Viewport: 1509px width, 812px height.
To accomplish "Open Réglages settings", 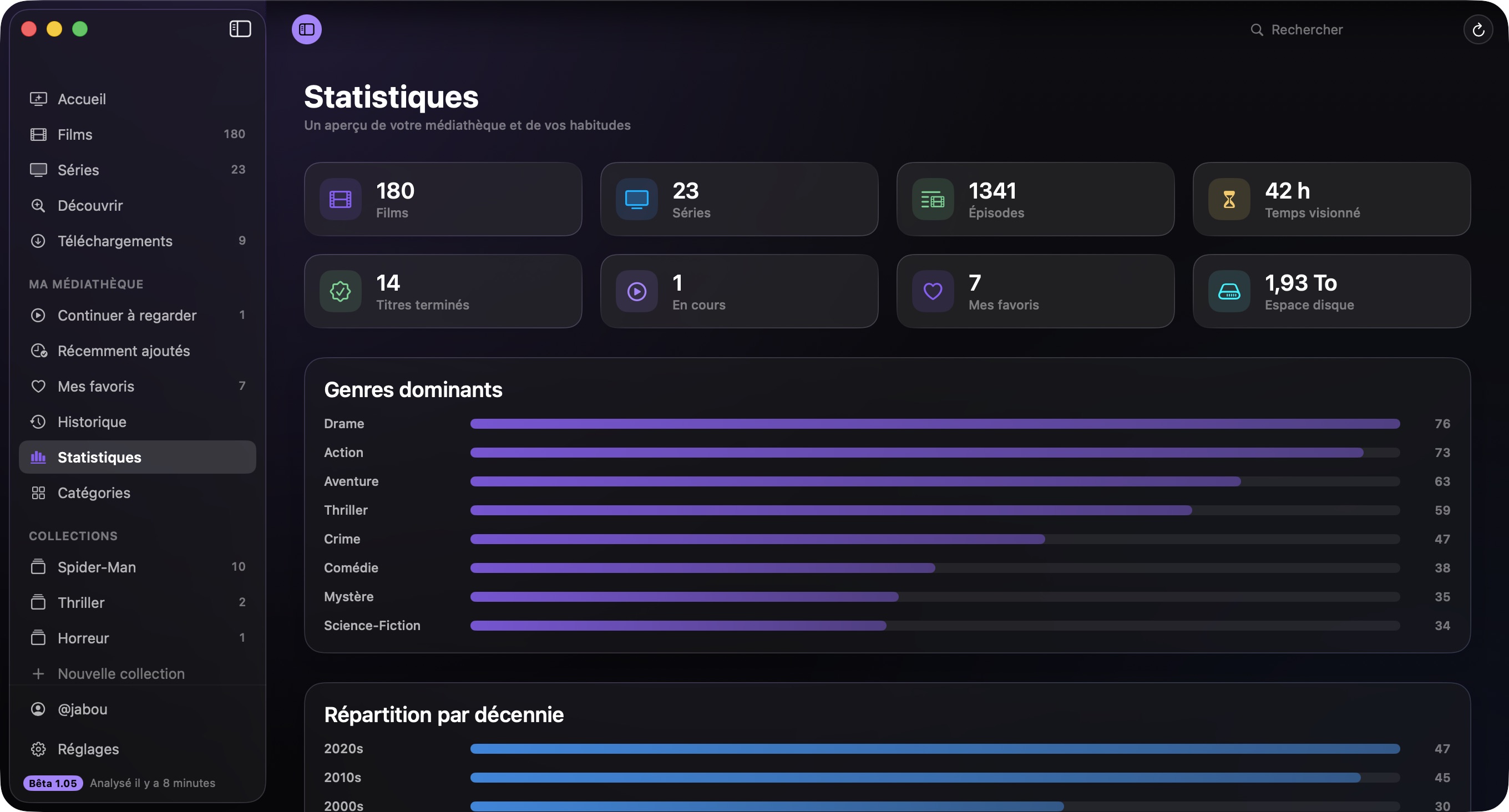I will tap(137, 749).
